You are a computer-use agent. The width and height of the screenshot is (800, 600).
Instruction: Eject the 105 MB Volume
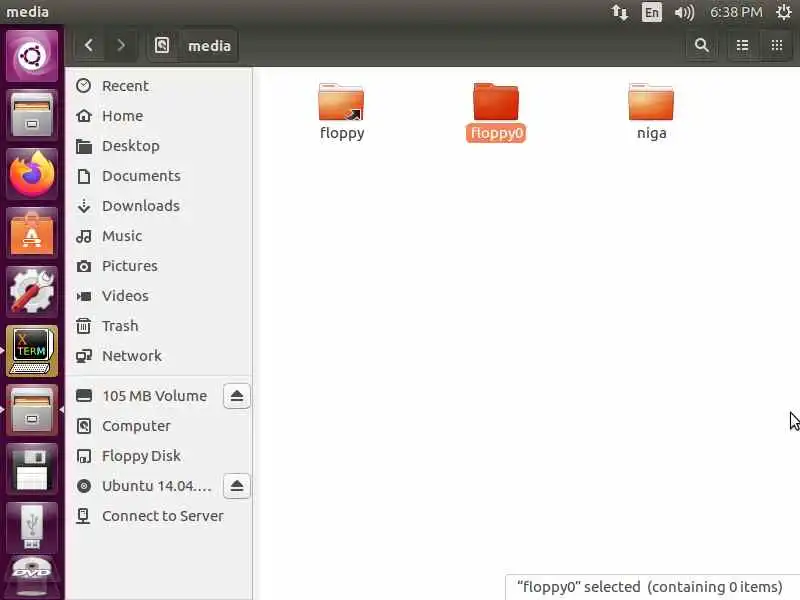pos(237,396)
